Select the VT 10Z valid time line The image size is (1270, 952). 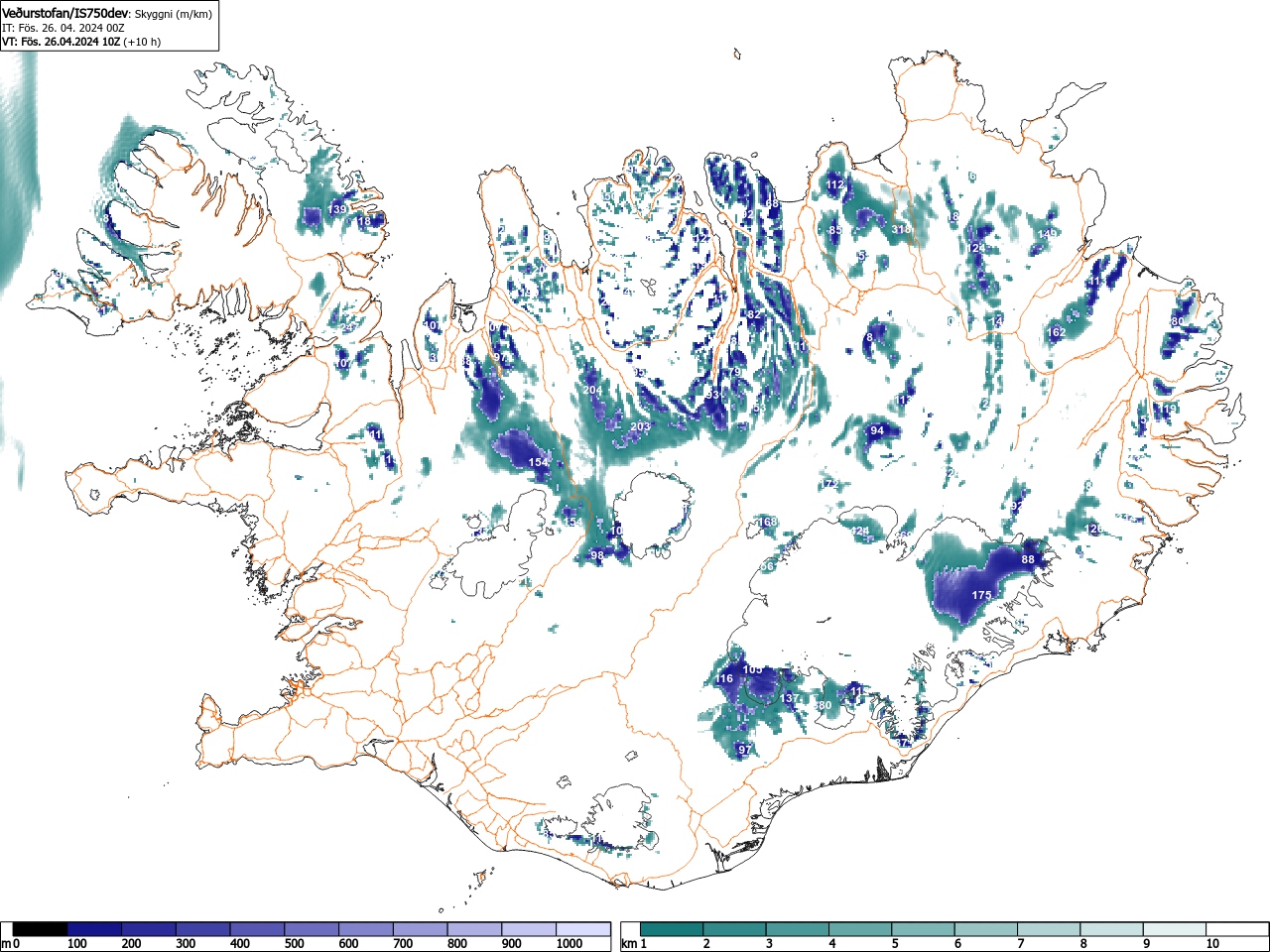81,42
